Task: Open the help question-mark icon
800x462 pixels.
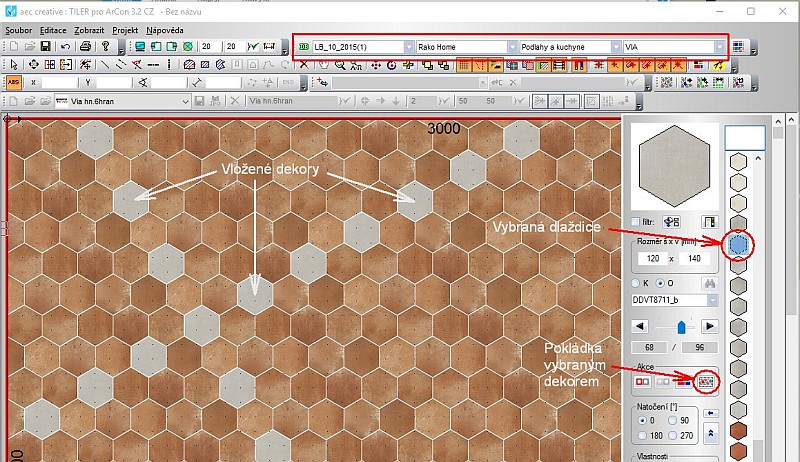Action: (x=105, y=46)
